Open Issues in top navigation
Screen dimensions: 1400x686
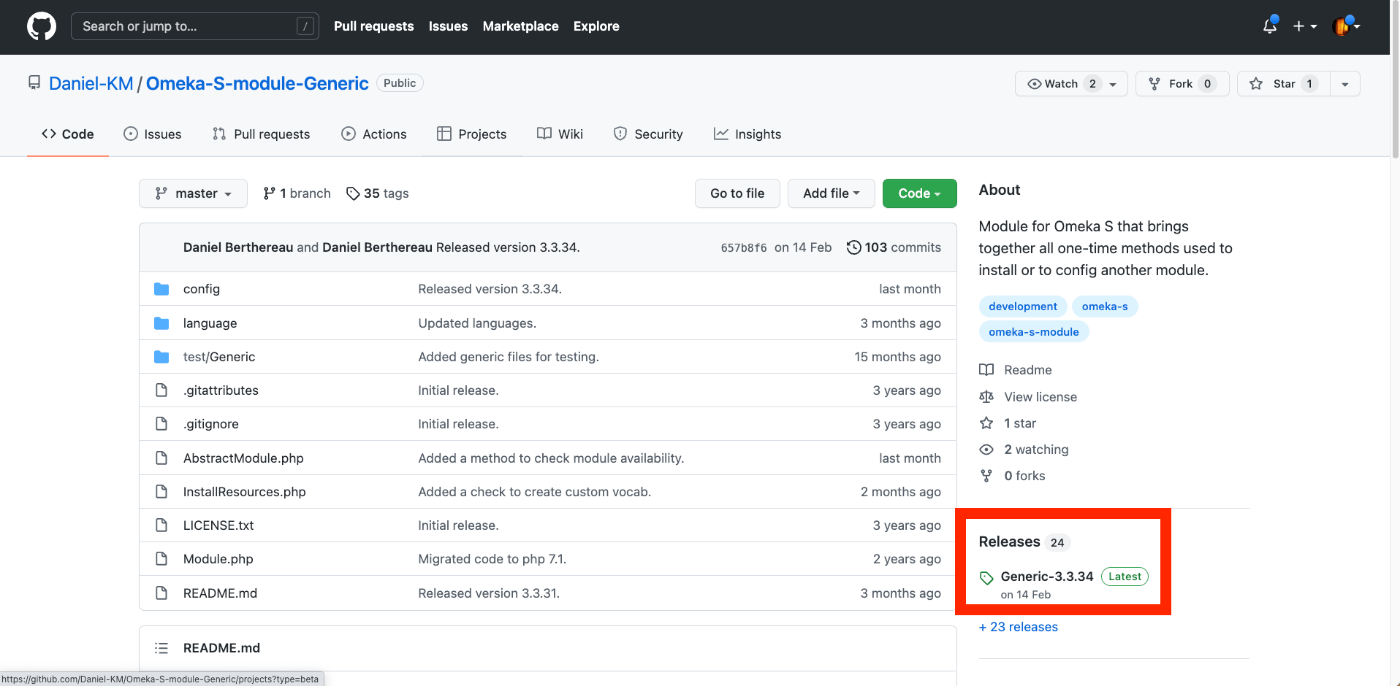tap(448, 26)
